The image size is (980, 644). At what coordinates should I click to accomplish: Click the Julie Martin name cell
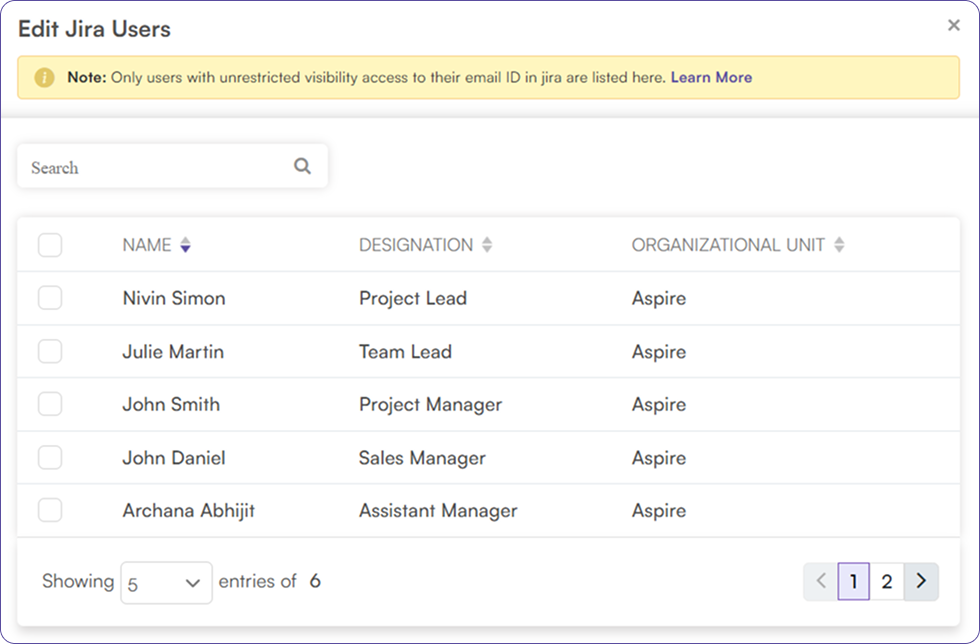point(173,352)
